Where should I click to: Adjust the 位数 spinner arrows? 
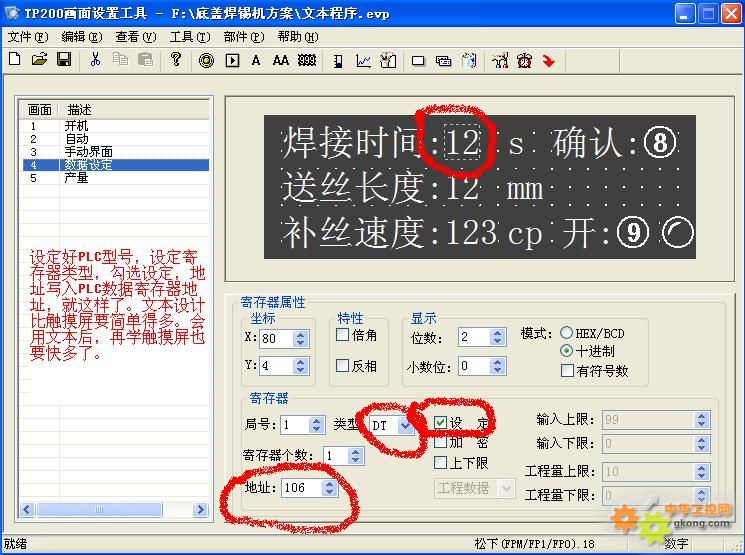pos(497,337)
